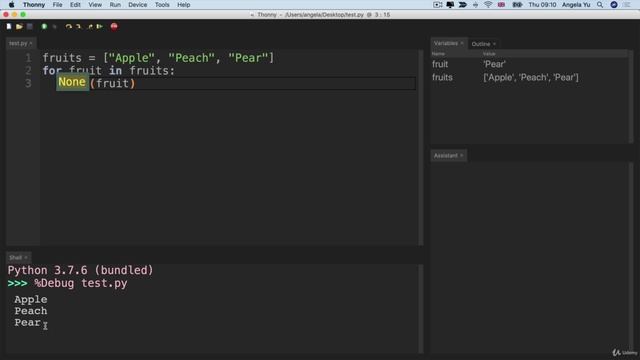Click the %Debug test.py shell command

[x=81, y=283]
